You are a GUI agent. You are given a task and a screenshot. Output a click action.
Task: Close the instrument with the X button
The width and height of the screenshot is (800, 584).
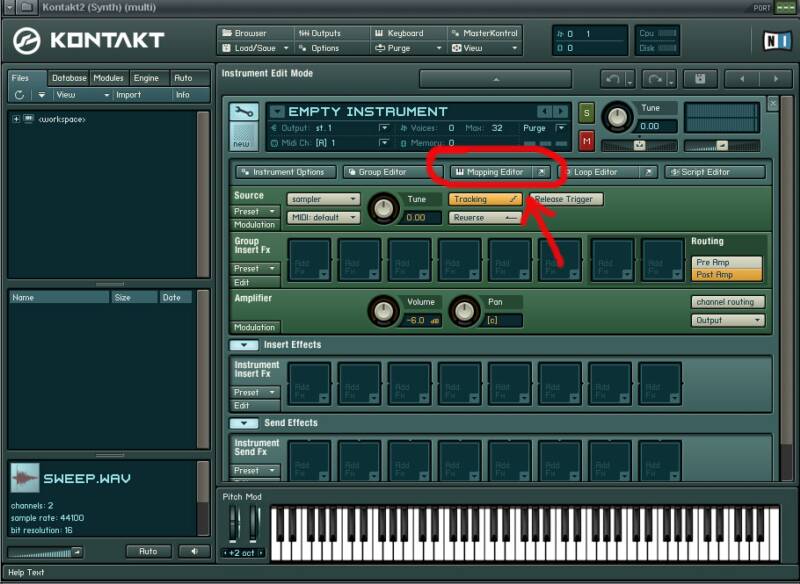click(x=773, y=104)
